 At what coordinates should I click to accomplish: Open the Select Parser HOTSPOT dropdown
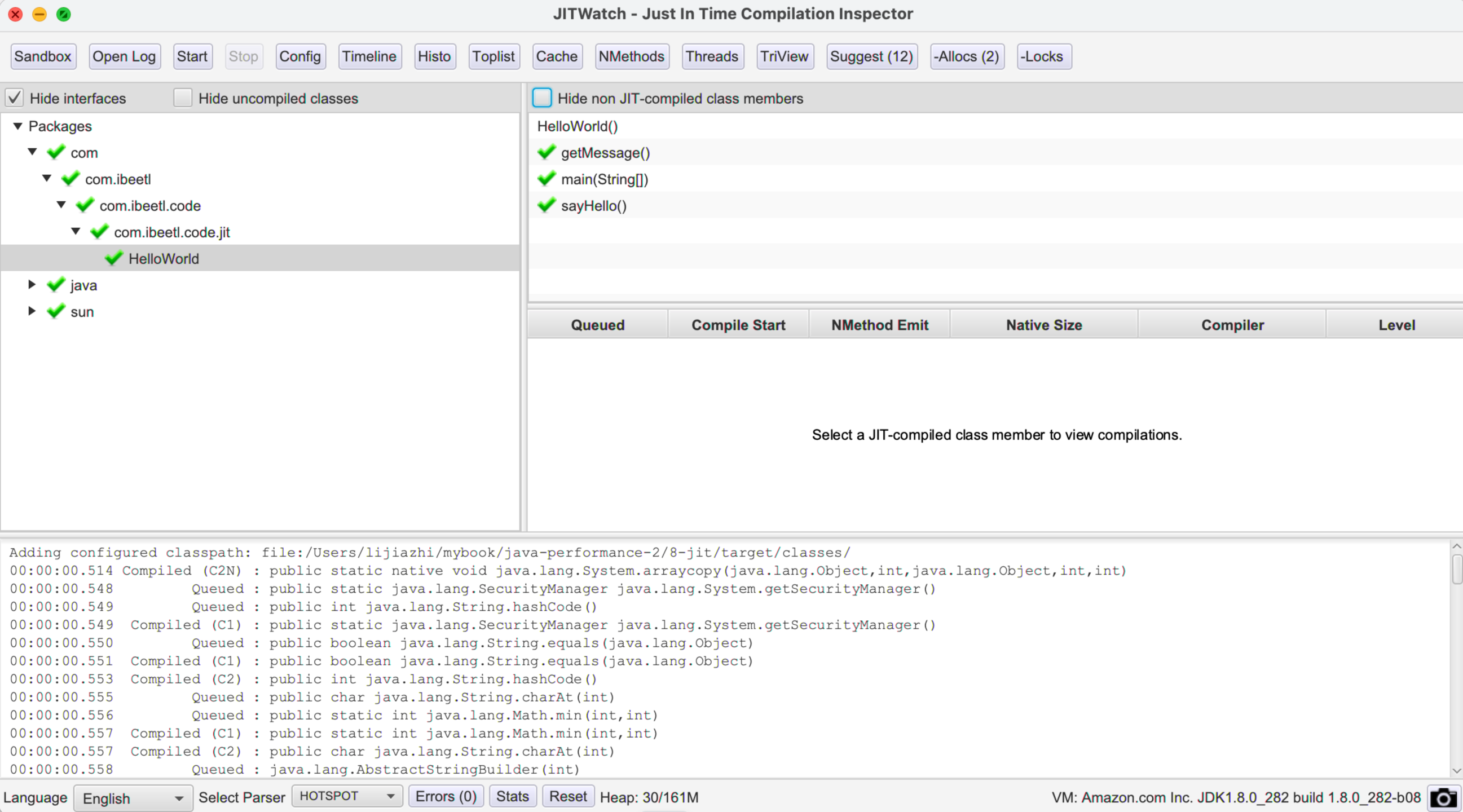(x=347, y=797)
